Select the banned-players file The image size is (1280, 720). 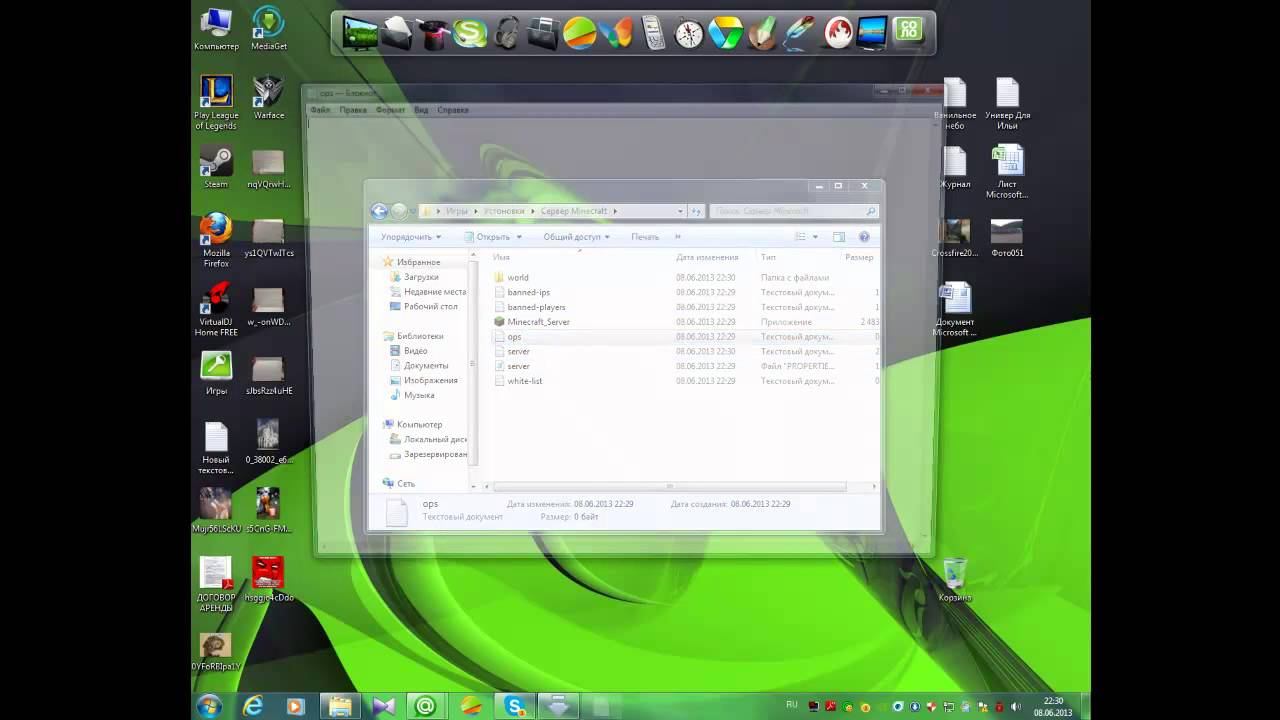536,307
